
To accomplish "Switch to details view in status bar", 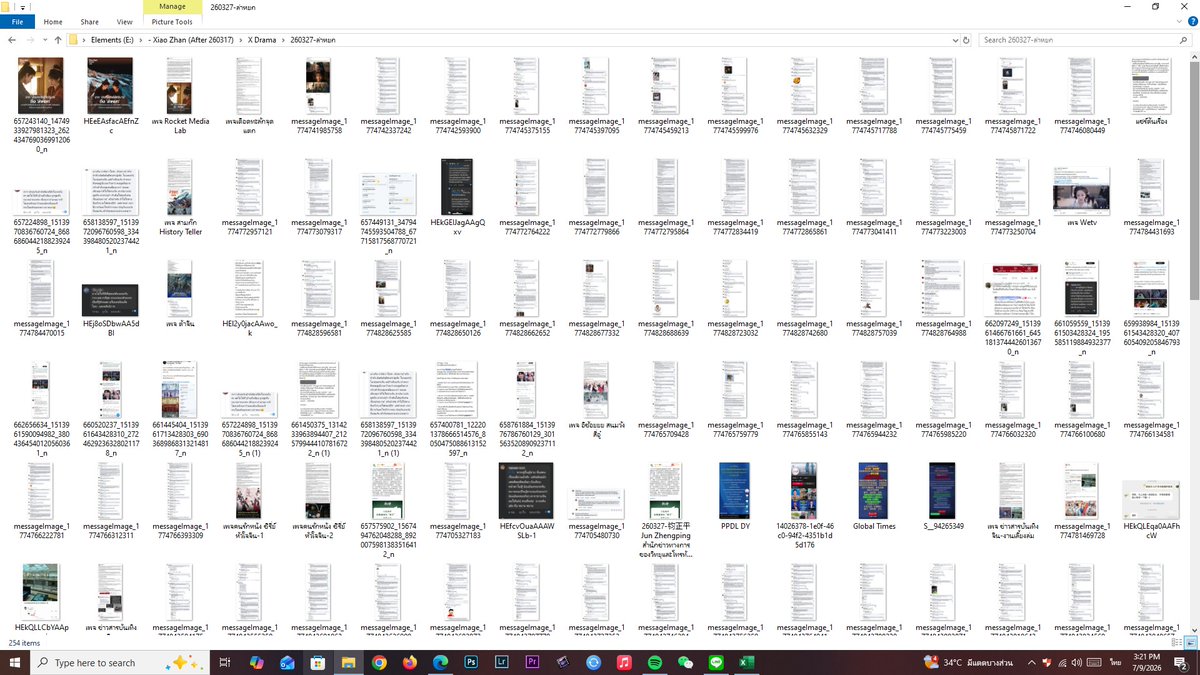I will [x=1176, y=643].
